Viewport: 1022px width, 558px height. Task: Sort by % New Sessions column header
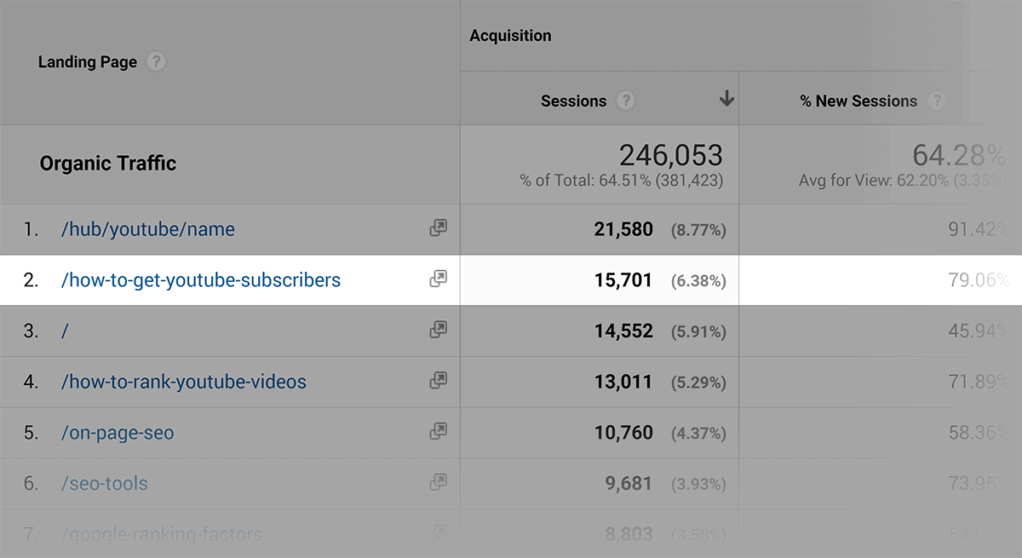pos(858,101)
